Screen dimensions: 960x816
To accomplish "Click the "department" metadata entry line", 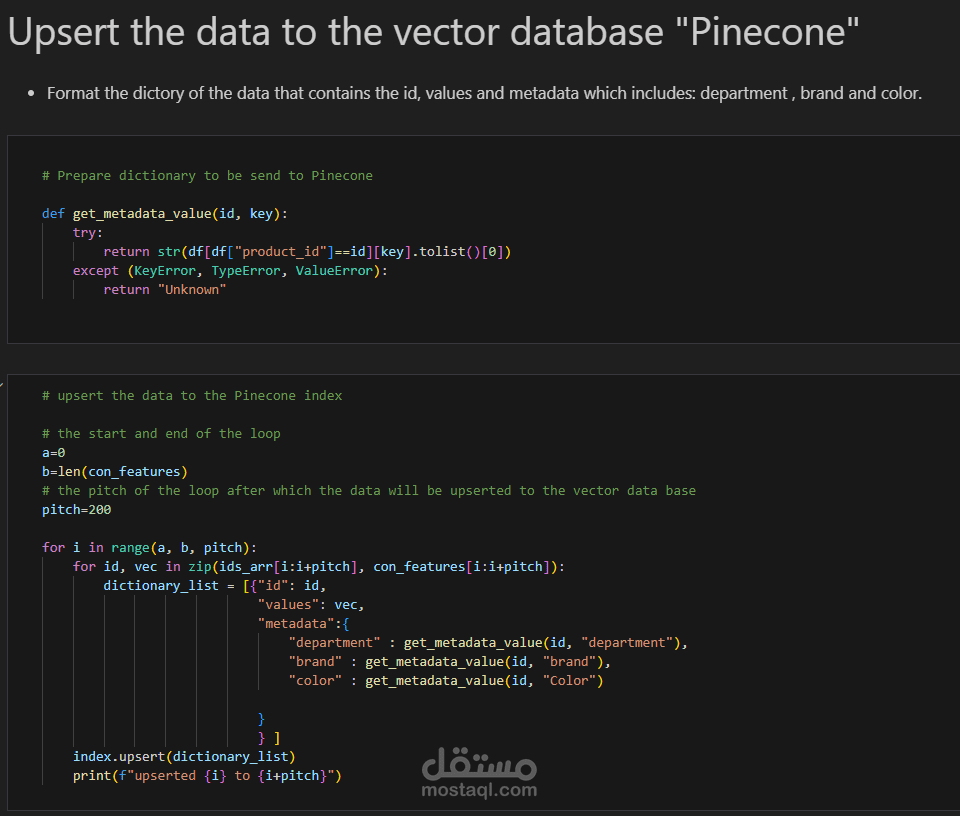I will 487,643.
